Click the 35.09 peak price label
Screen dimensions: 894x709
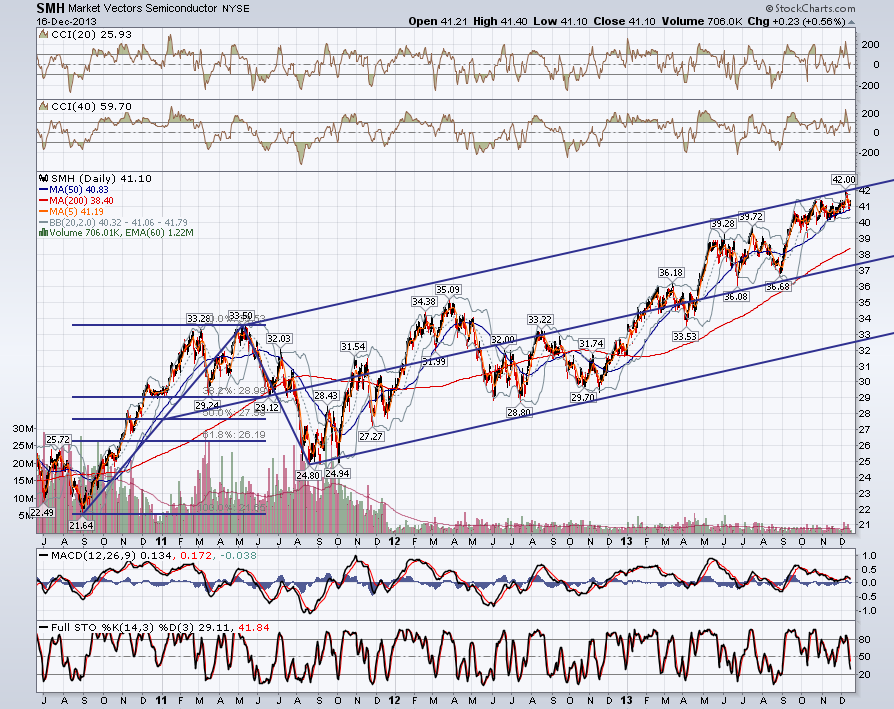coord(448,290)
